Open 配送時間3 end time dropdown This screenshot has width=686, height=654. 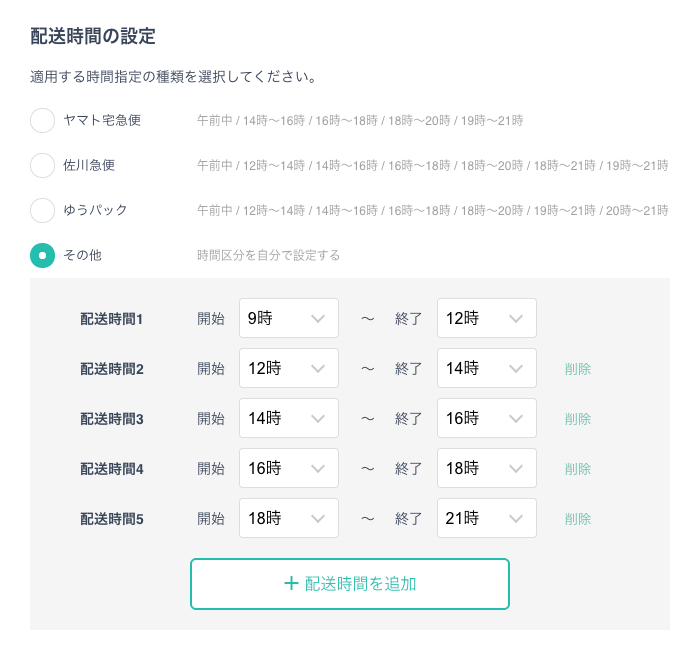tap(486, 418)
